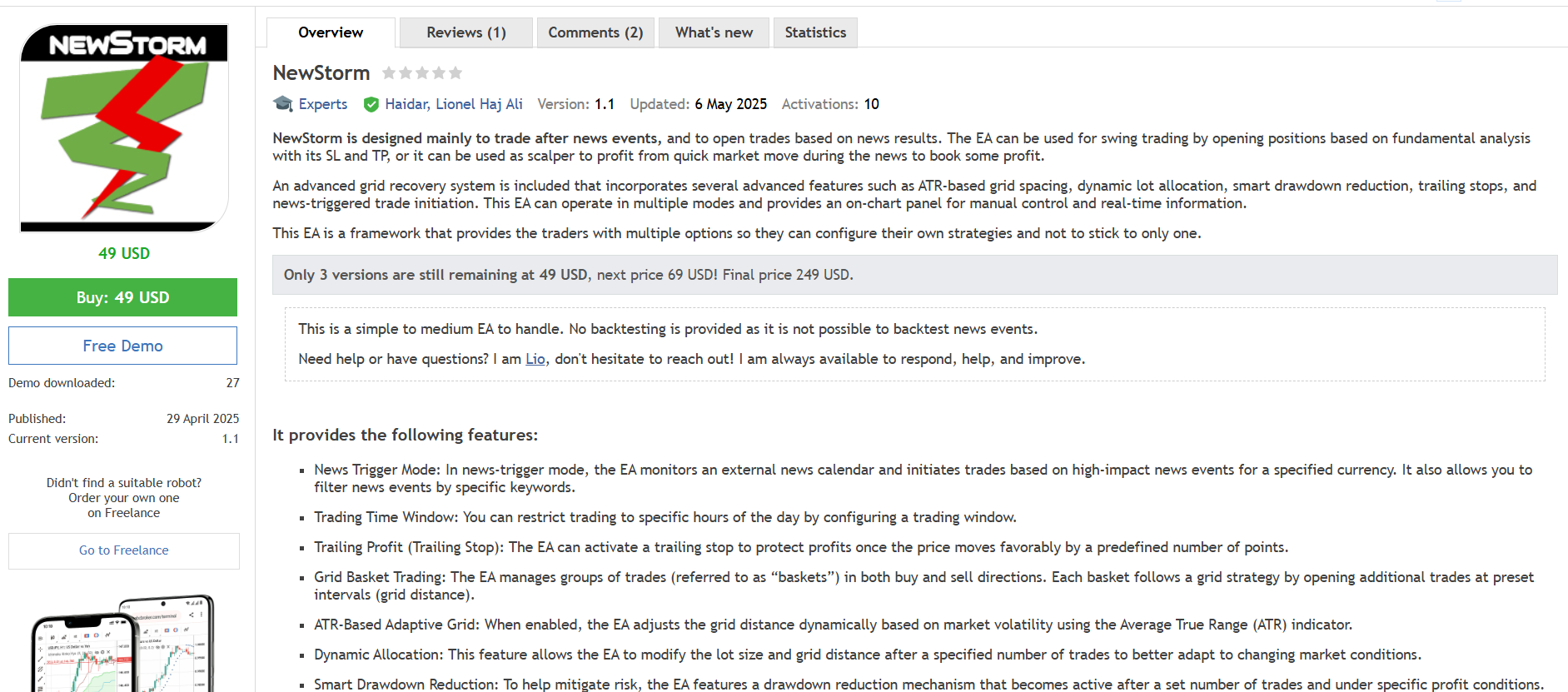The height and width of the screenshot is (692, 1568).
Task: Click the Activations: 10 text
Action: click(x=830, y=104)
